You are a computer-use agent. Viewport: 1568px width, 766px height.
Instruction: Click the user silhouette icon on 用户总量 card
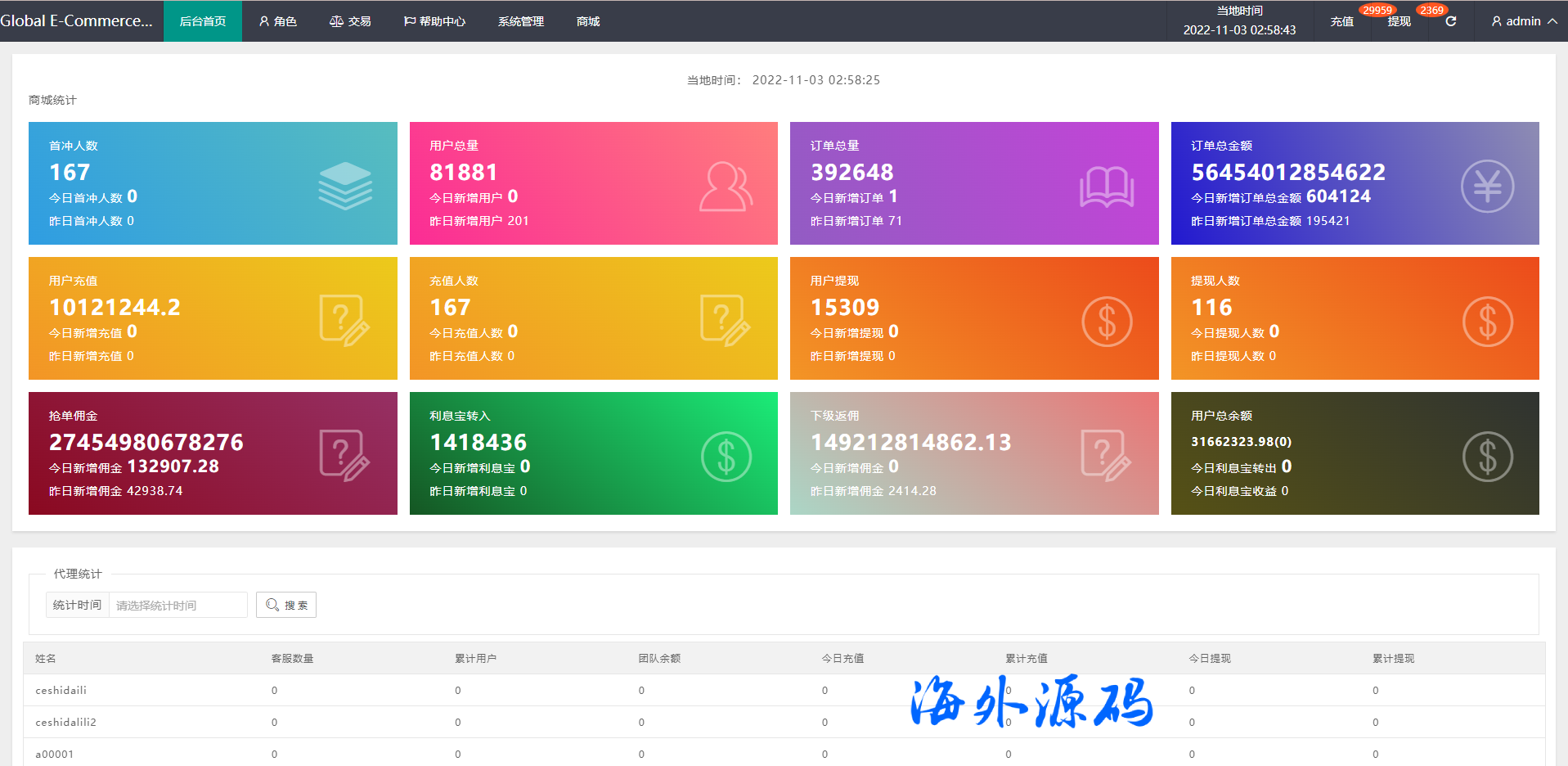(726, 187)
